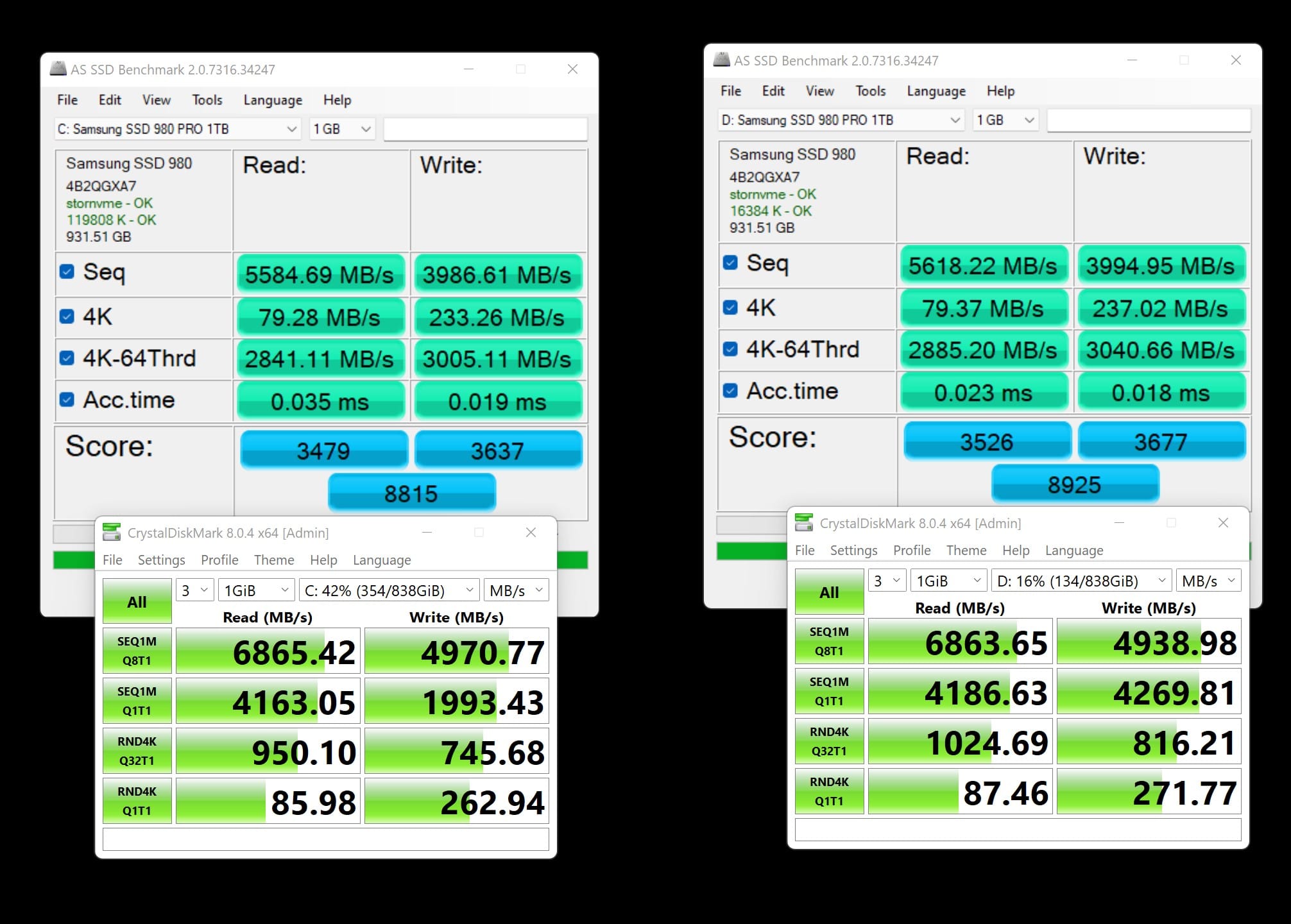Open the 1 GB size dropdown in left AS SSD window
The width and height of the screenshot is (1291, 924).
click(342, 129)
